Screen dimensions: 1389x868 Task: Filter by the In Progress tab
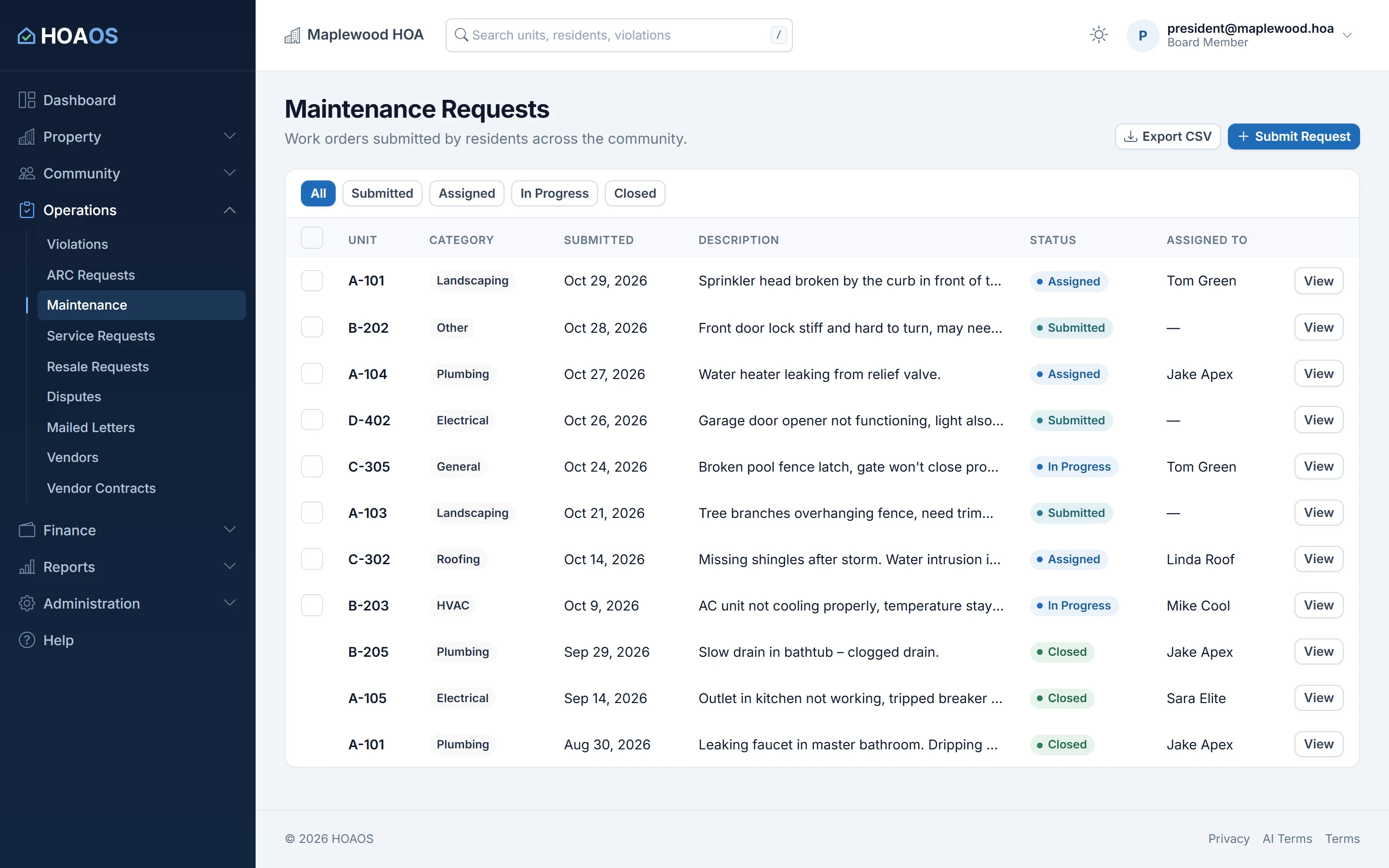555,193
